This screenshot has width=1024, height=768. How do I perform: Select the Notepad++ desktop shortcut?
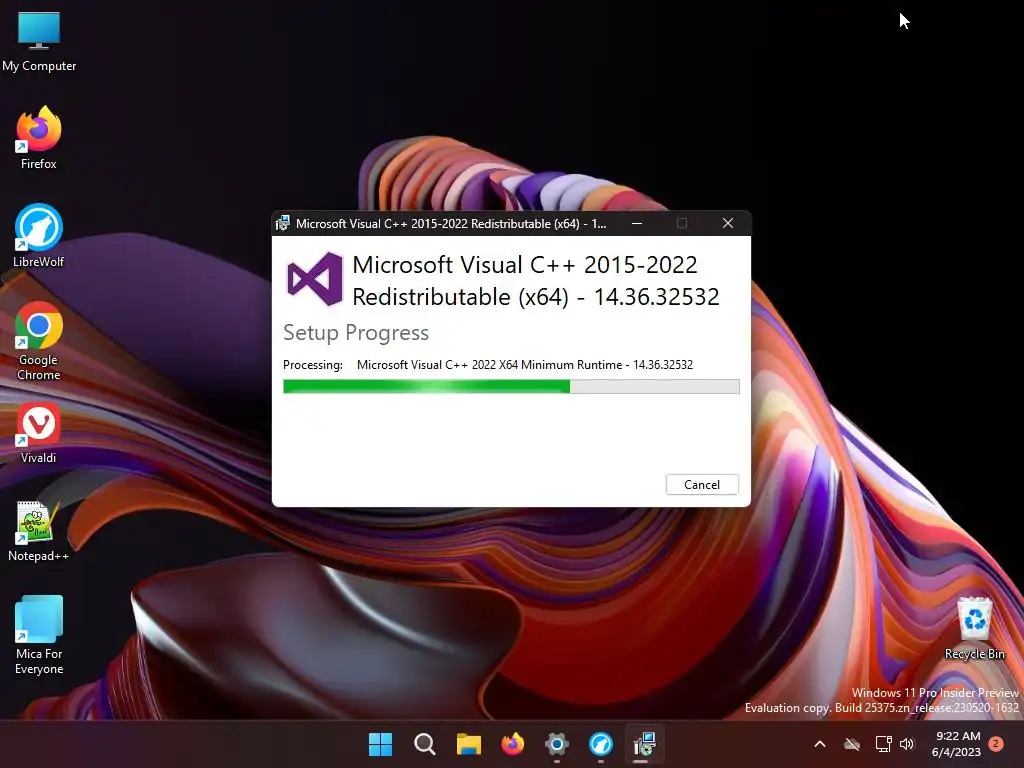(x=39, y=532)
